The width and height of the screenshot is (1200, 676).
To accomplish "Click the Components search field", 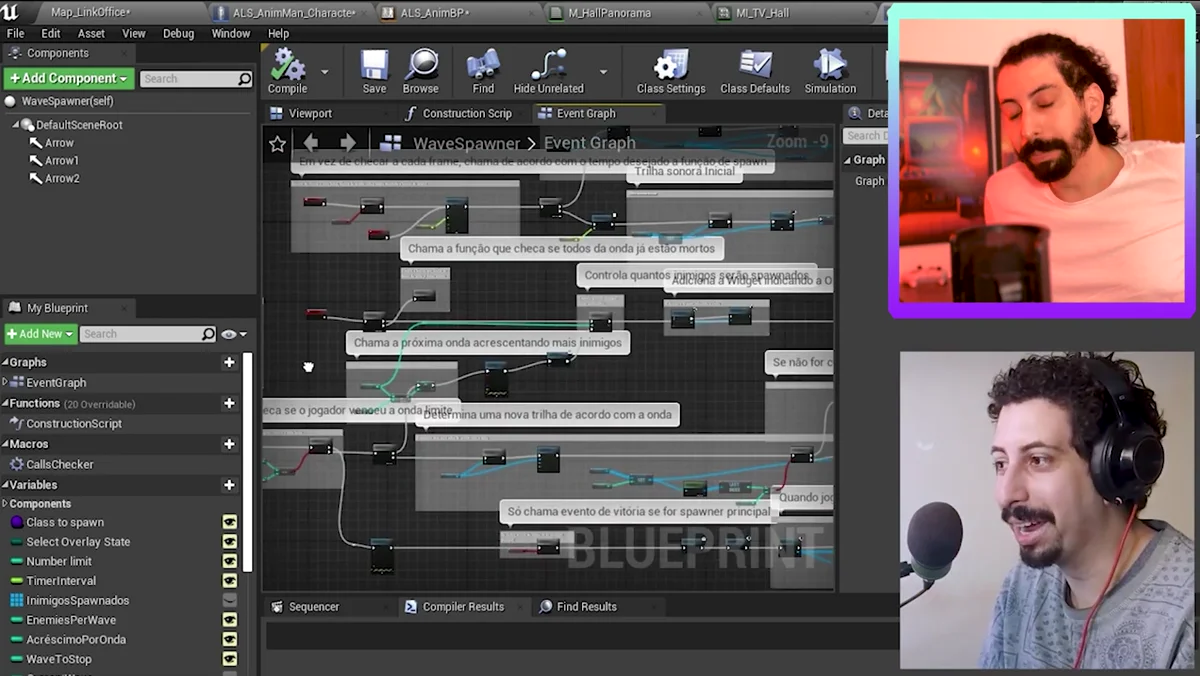I will pyautogui.click(x=196, y=79).
